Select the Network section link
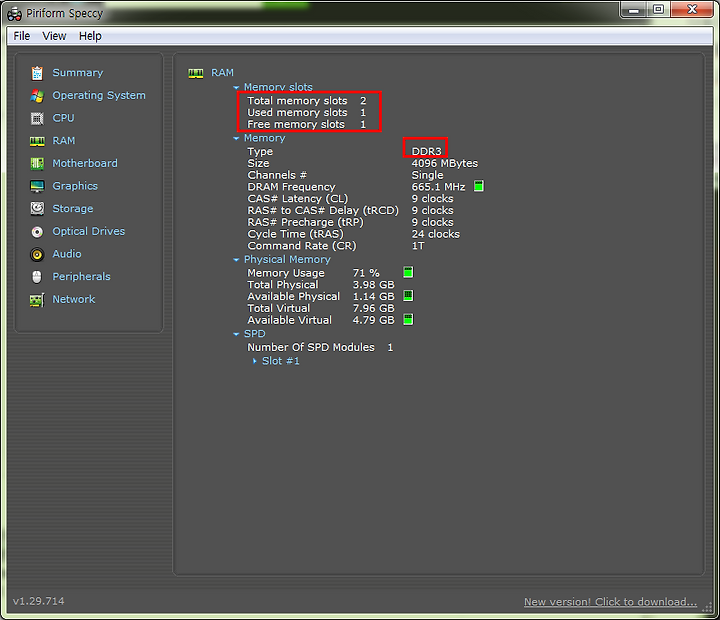The height and width of the screenshot is (620, 720). 73,299
